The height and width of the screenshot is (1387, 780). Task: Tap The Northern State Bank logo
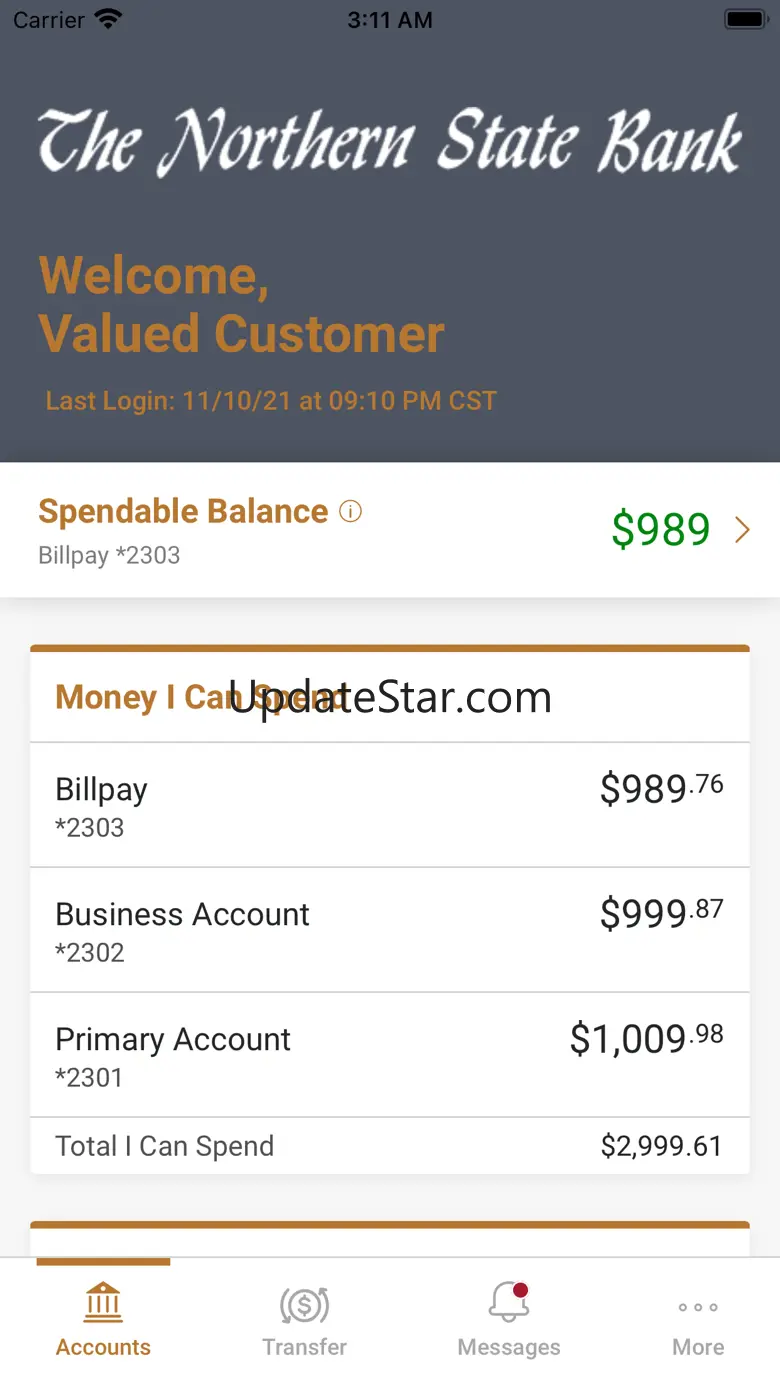tap(390, 142)
